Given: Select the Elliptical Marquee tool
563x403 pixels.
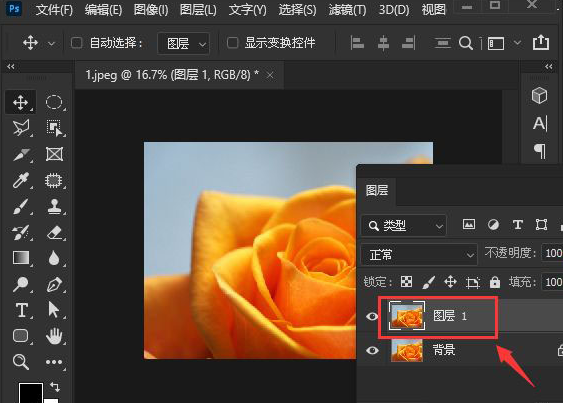Looking at the screenshot, I should point(54,102).
